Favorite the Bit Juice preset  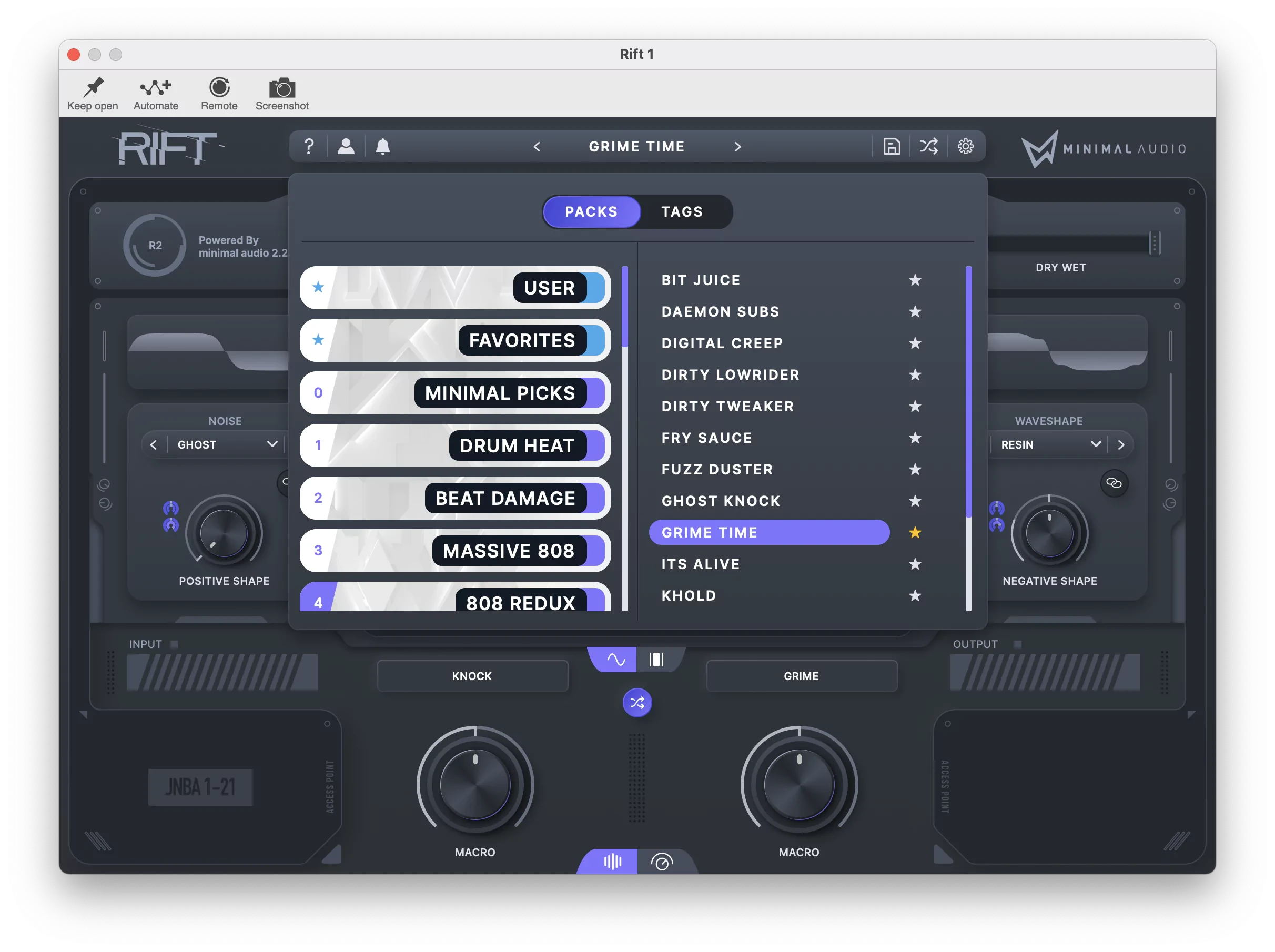click(914, 280)
